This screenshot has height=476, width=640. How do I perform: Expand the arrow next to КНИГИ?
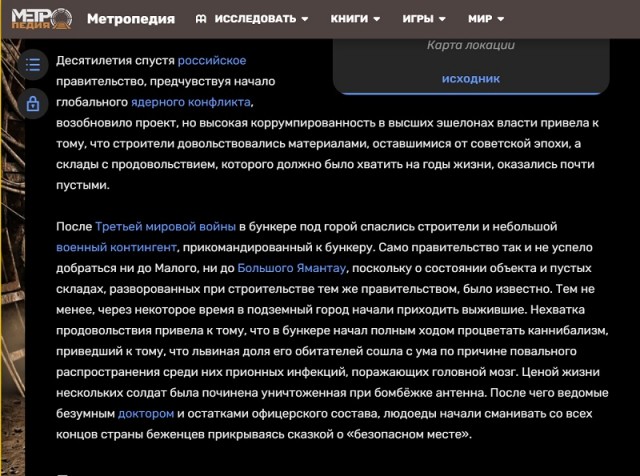pyautogui.click(x=376, y=19)
